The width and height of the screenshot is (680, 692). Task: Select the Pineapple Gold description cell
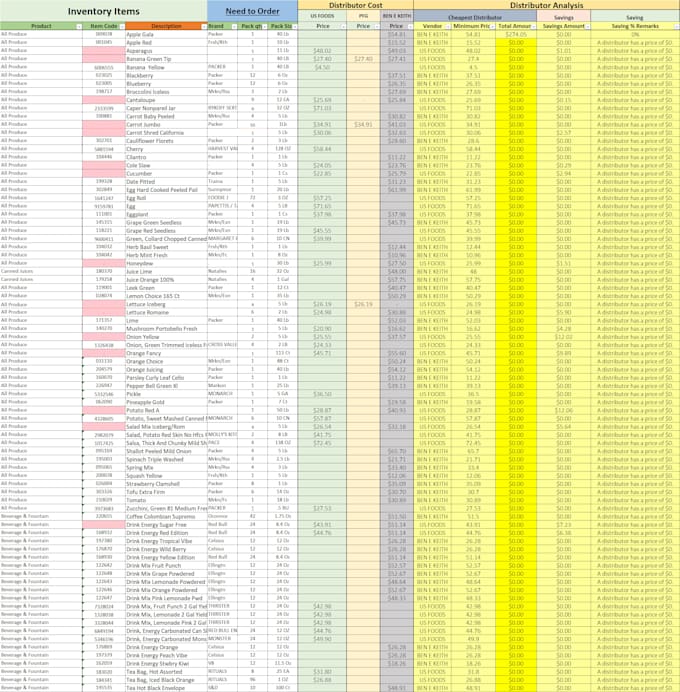166,402
